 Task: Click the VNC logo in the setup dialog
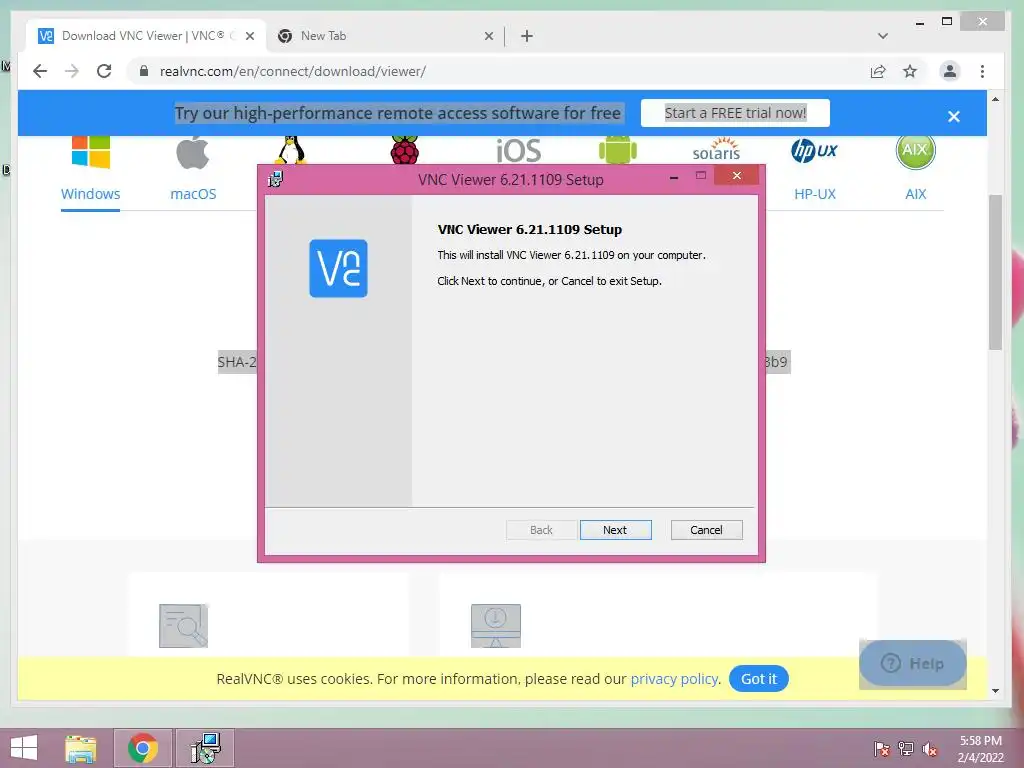click(338, 268)
